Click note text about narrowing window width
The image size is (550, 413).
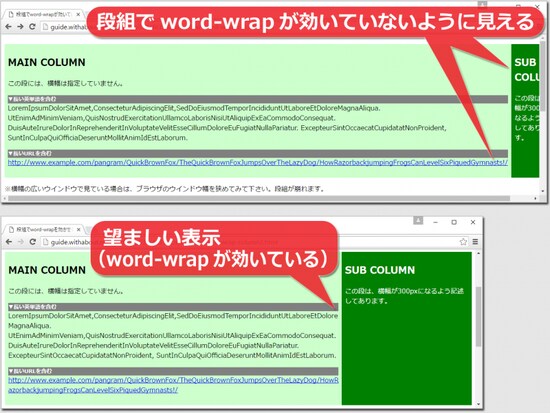pos(165,189)
